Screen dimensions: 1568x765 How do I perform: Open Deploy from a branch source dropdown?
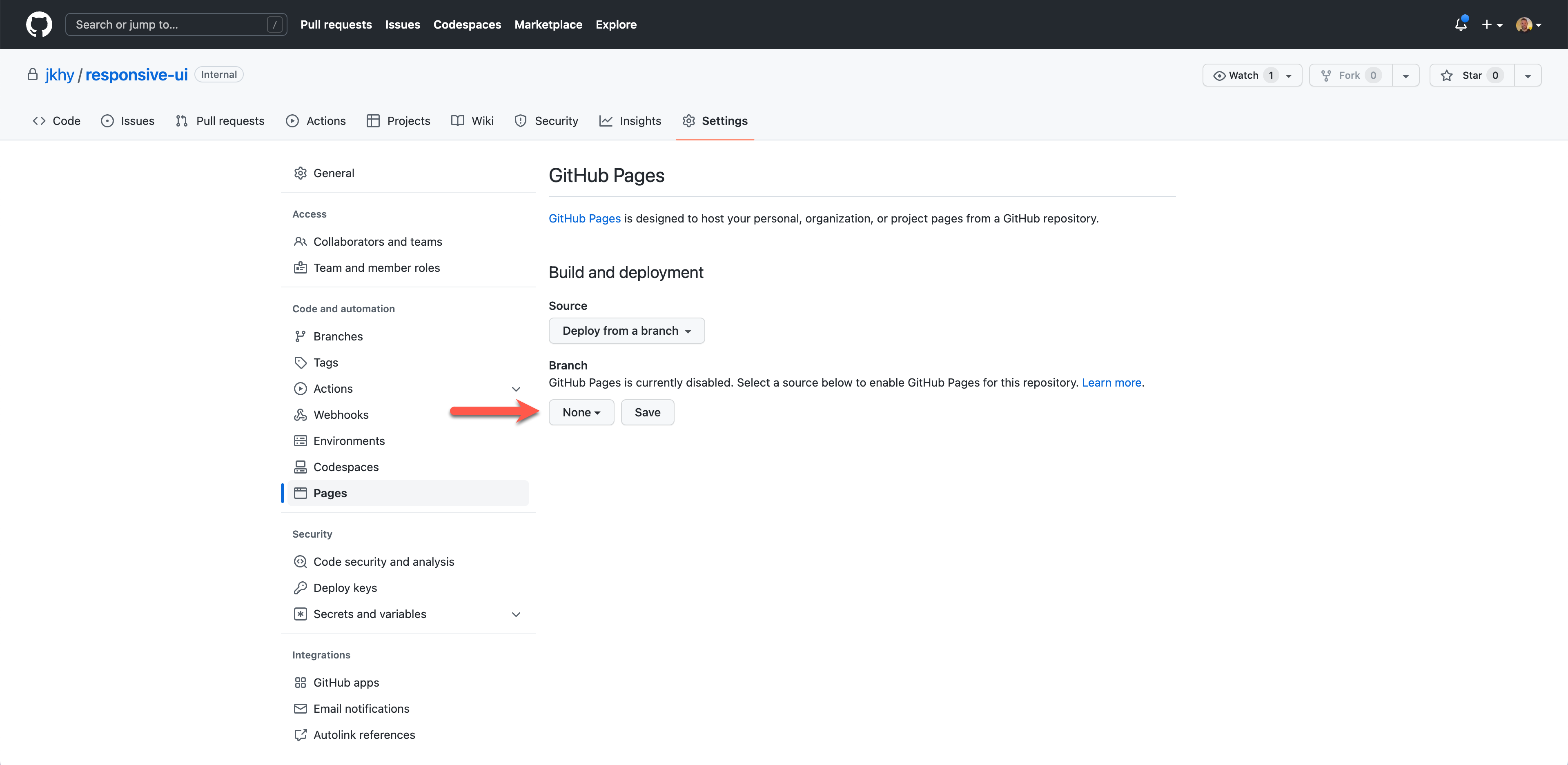click(626, 331)
